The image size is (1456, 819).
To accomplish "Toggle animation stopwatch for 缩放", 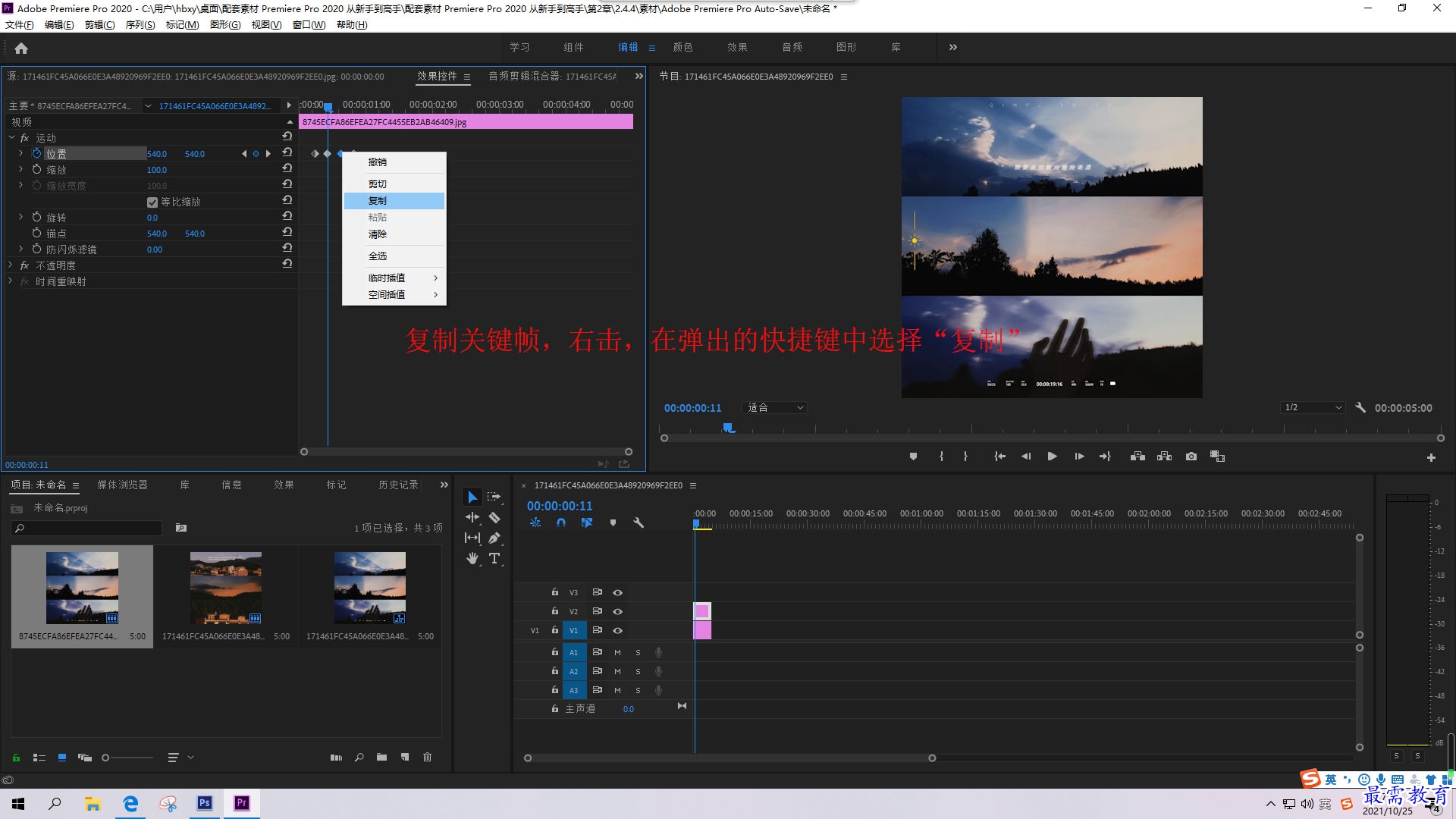I will click(x=36, y=169).
